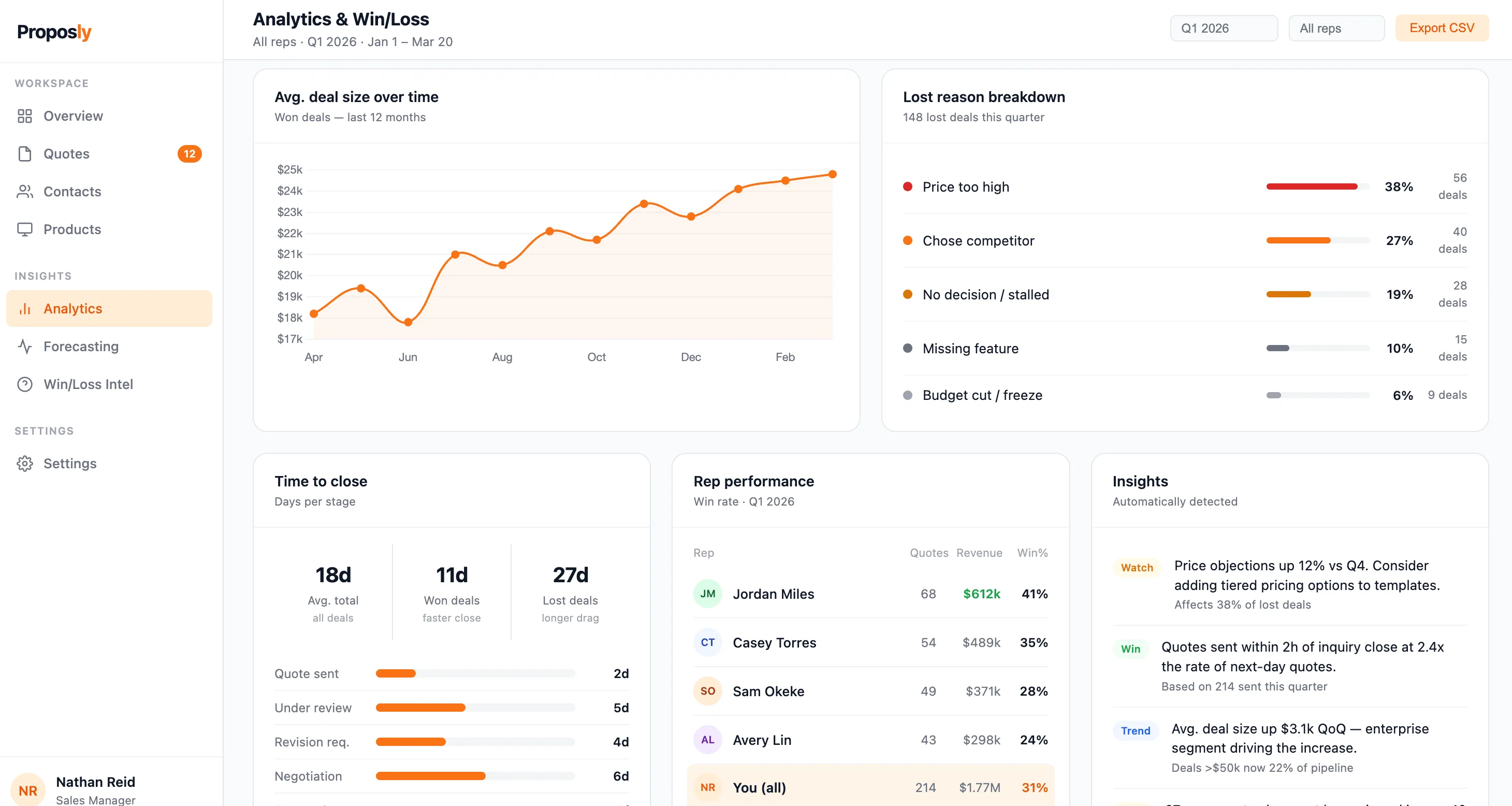Click the Analytics bar chart icon

coord(25,309)
